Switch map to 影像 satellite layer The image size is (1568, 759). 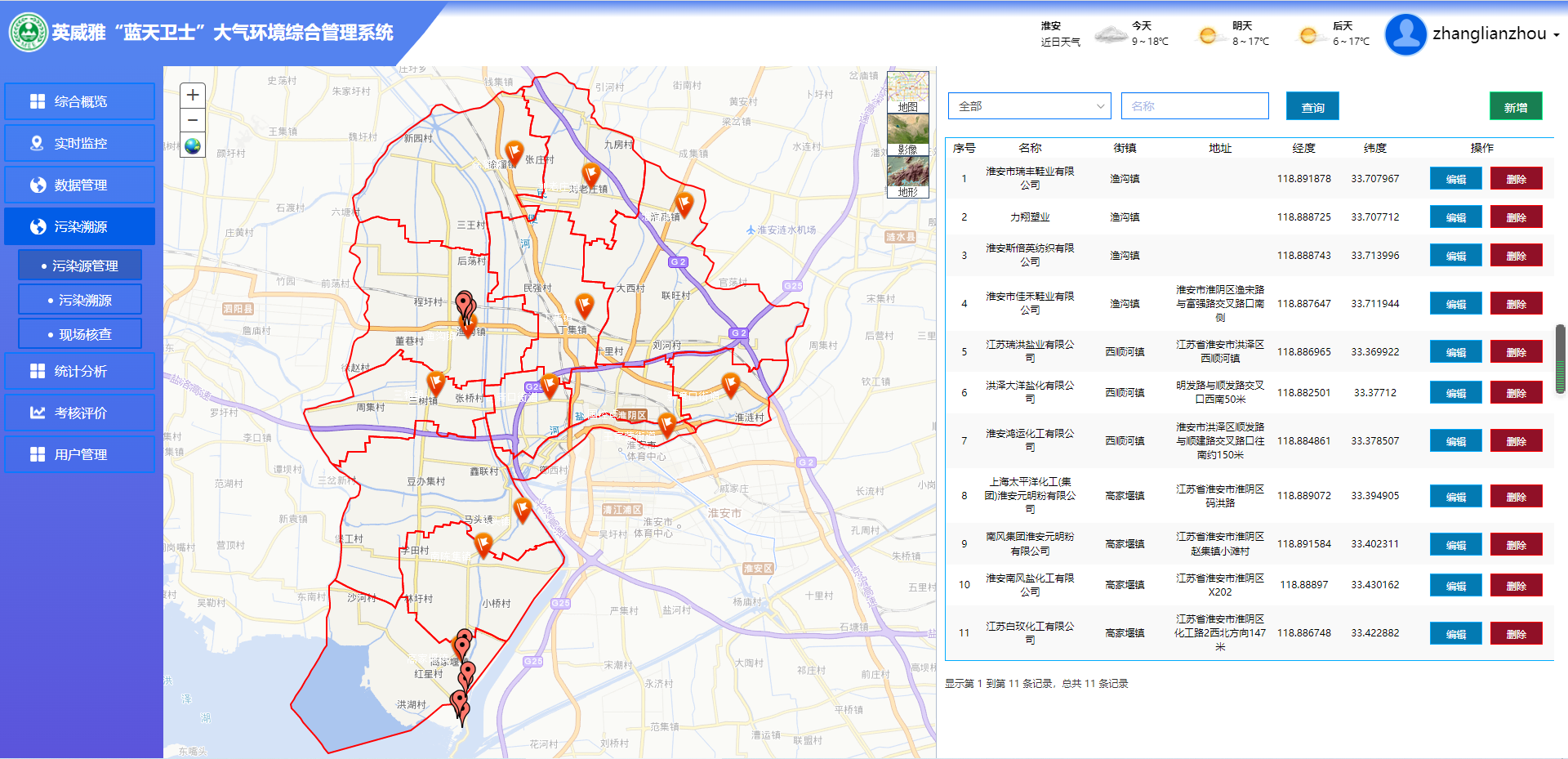click(x=907, y=134)
